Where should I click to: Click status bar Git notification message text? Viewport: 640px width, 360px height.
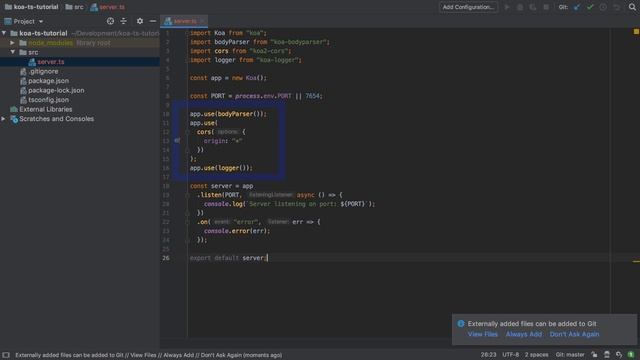tap(149, 355)
